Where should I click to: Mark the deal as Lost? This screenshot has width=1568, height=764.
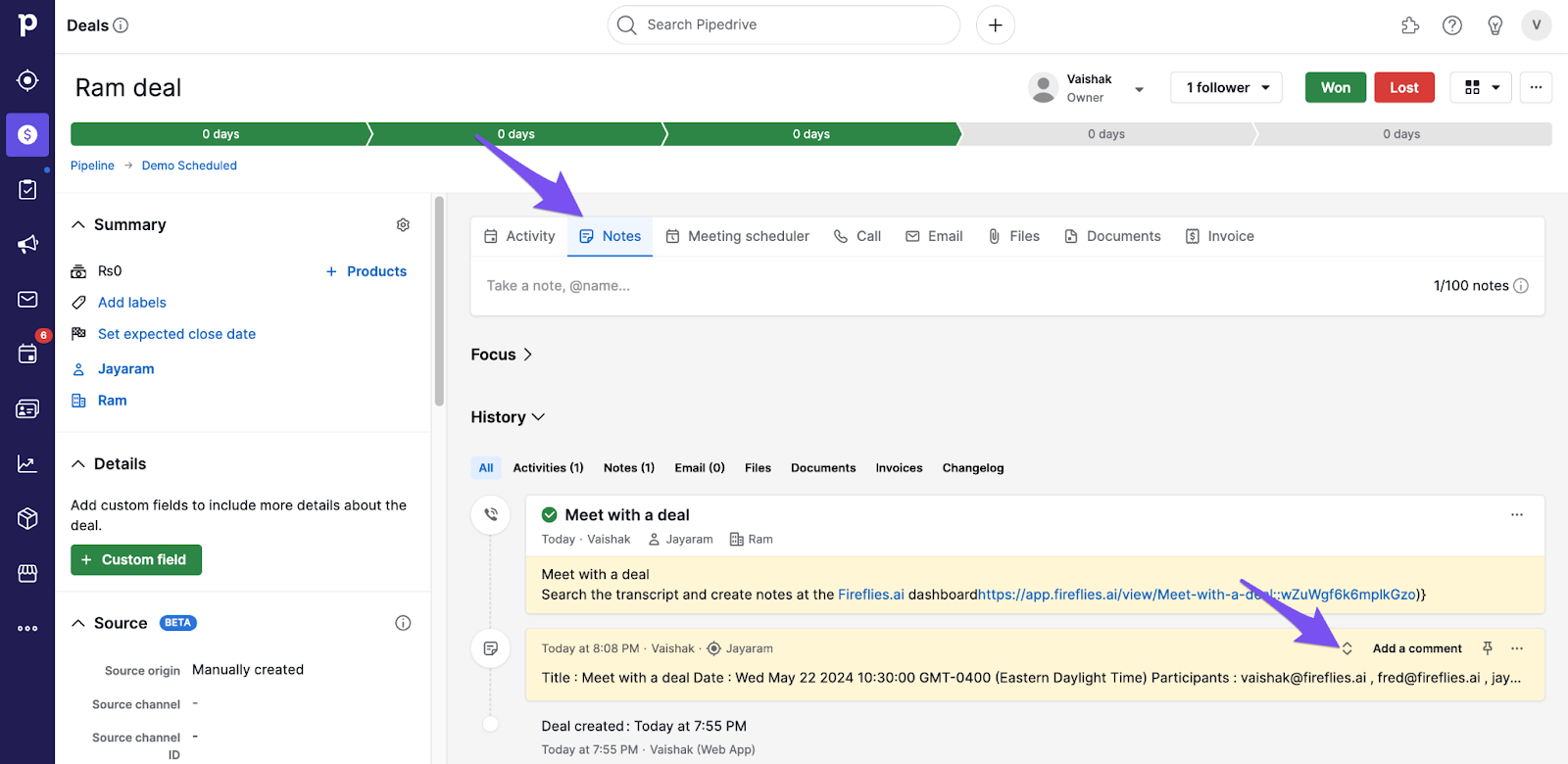1403,87
